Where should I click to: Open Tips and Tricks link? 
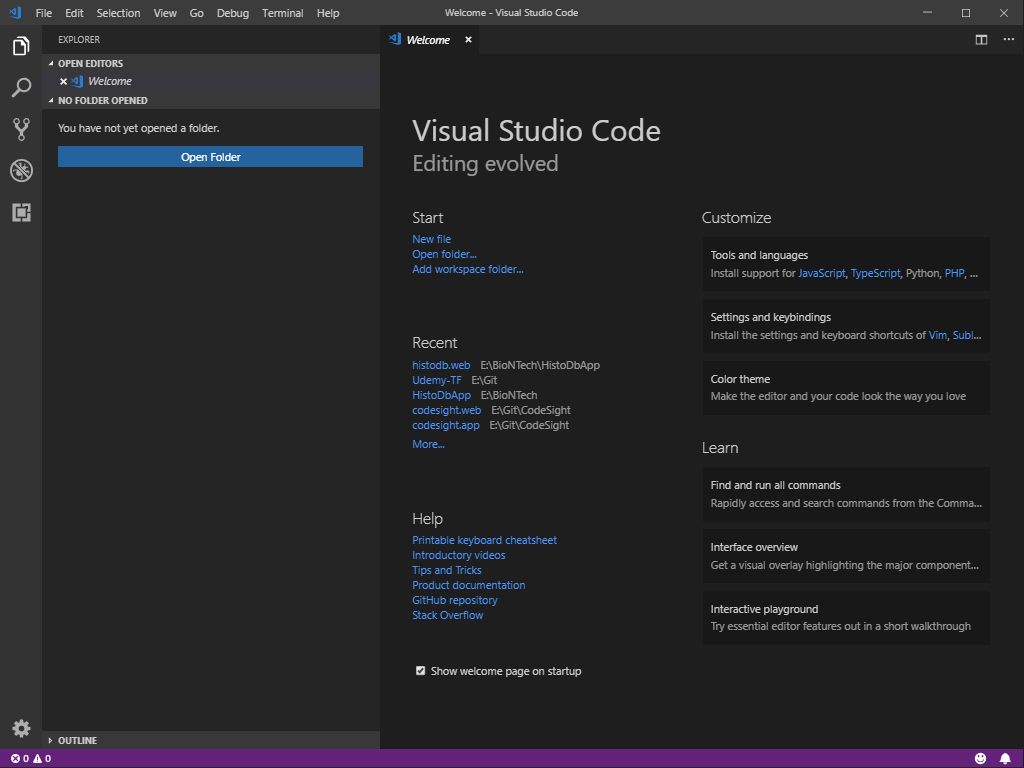(x=447, y=570)
